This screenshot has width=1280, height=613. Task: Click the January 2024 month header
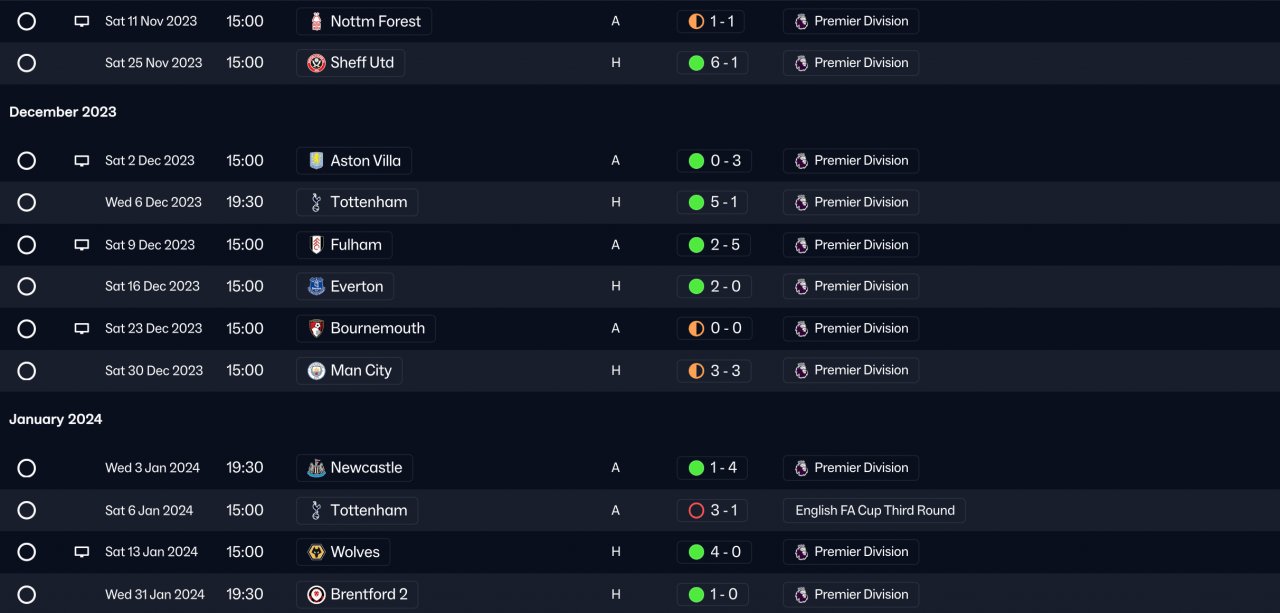pyautogui.click(x=56, y=420)
